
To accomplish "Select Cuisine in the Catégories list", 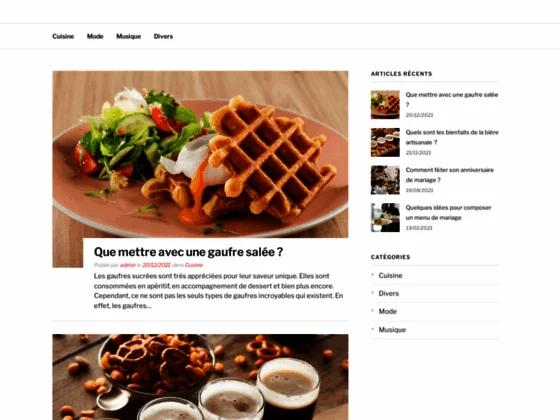I will 390,275.
